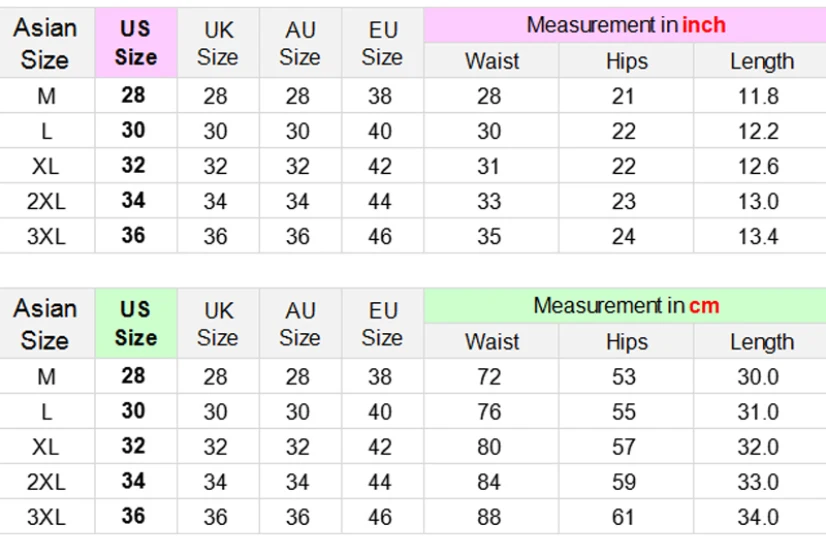826x544 pixels.
Task: Click the 88 waist measurement
Action: [x=489, y=517]
